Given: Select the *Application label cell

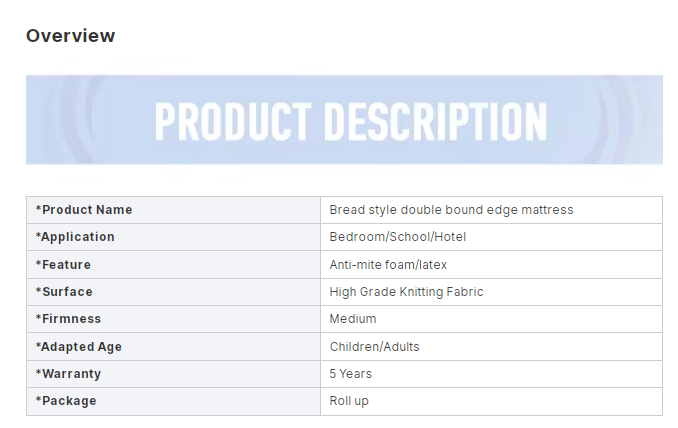Looking at the screenshot, I should tap(173, 237).
